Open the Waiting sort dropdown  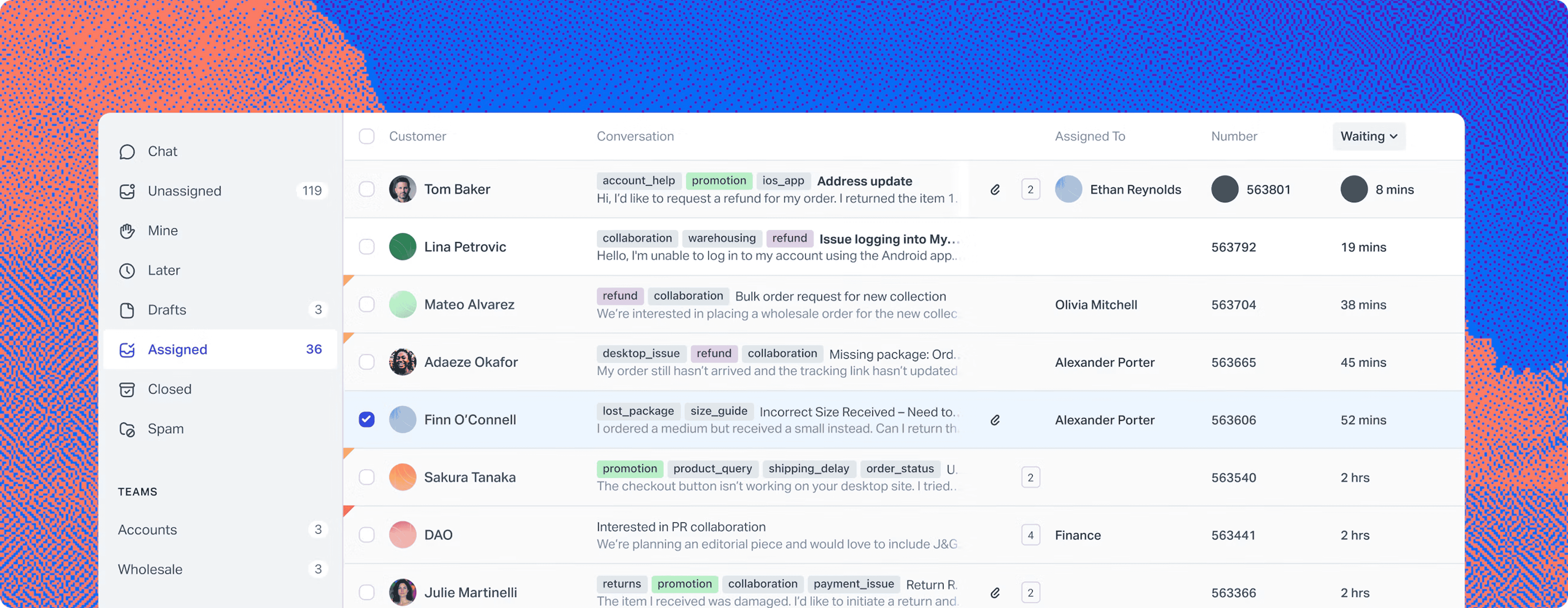[x=1368, y=136]
